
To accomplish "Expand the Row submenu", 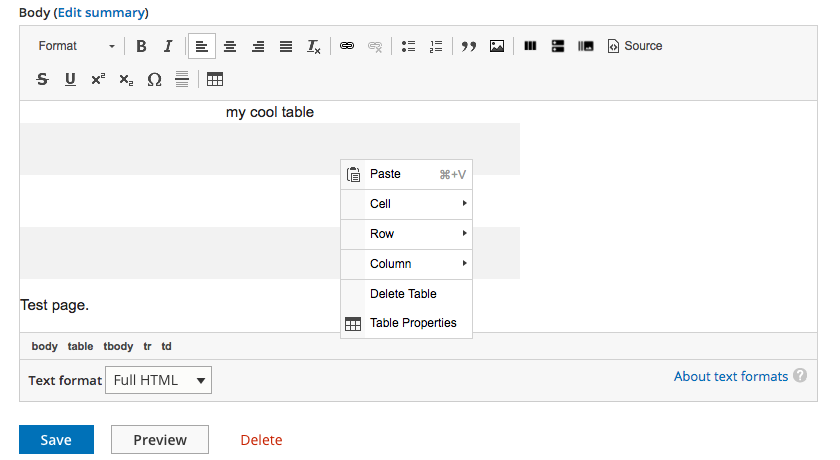I will click(x=406, y=234).
